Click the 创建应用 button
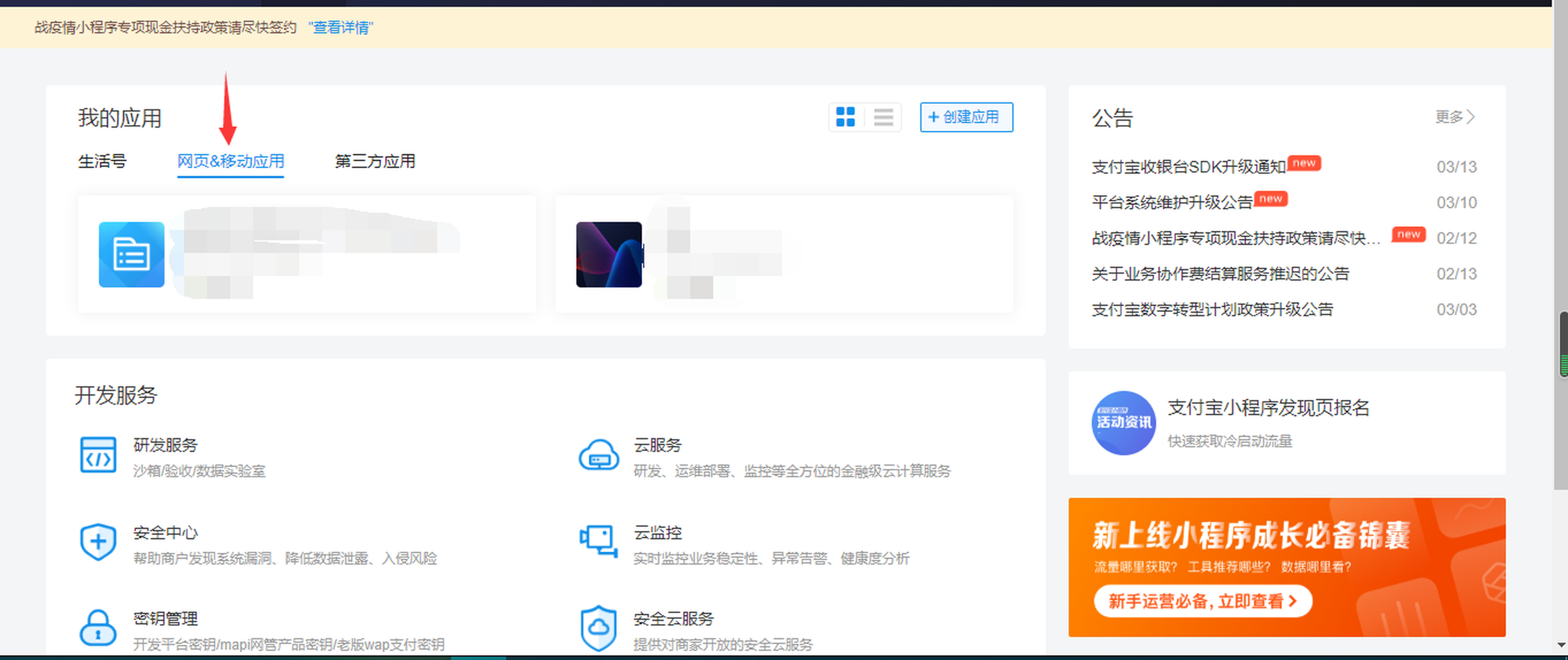The height and width of the screenshot is (660, 1568). (x=966, y=117)
